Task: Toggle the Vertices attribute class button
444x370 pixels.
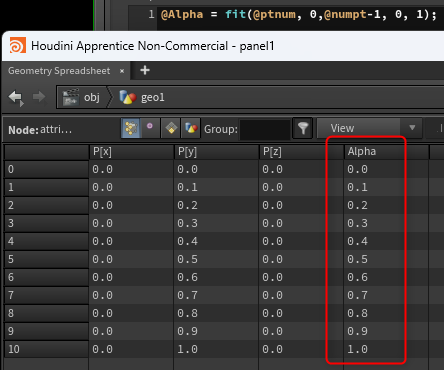Action: (x=150, y=128)
